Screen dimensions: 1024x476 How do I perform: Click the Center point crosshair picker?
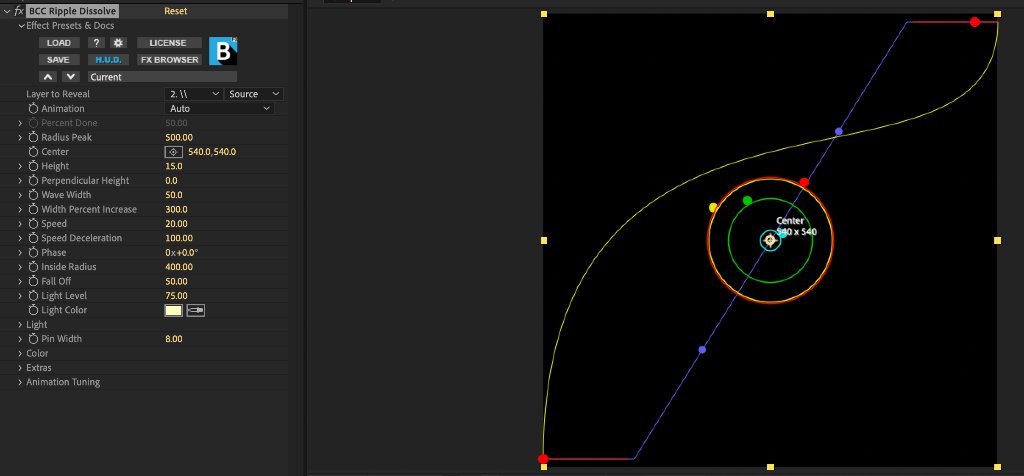coord(173,151)
